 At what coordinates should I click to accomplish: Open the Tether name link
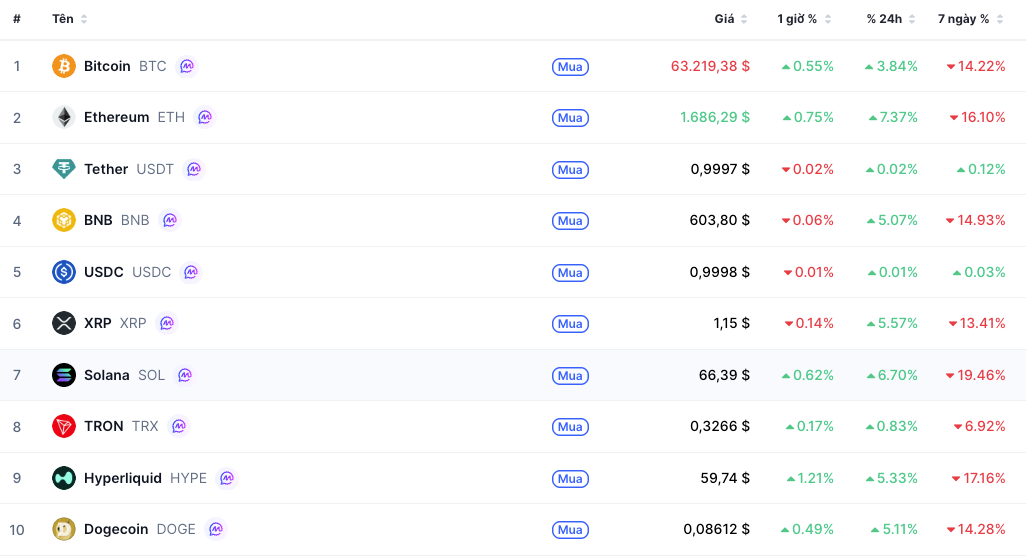click(x=106, y=169)
